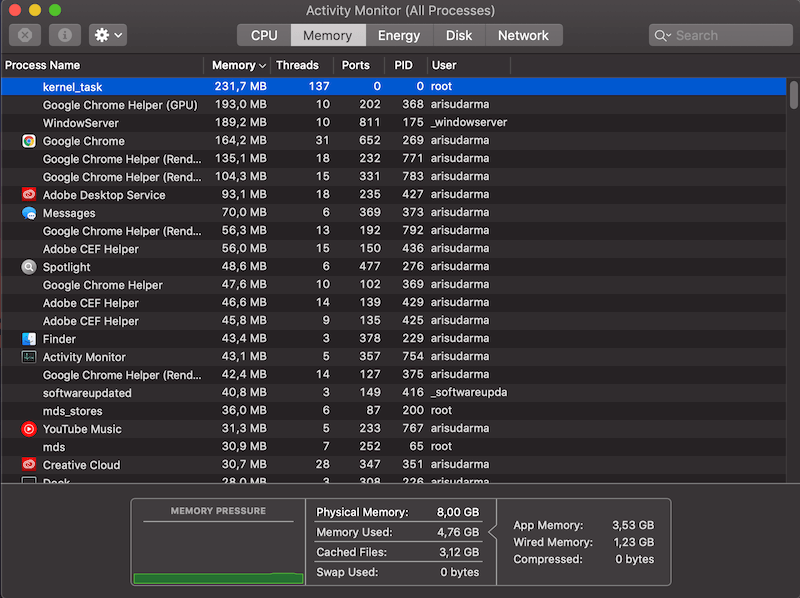This screenshot has width=800, height=598.
Task: Select Google Chrome Helper with PID 369
Action: 394,285
